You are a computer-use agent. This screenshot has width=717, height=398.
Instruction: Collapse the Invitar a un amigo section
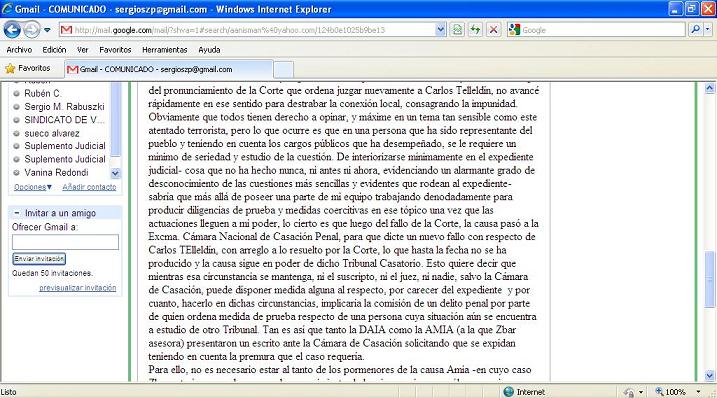click(16, 213)
